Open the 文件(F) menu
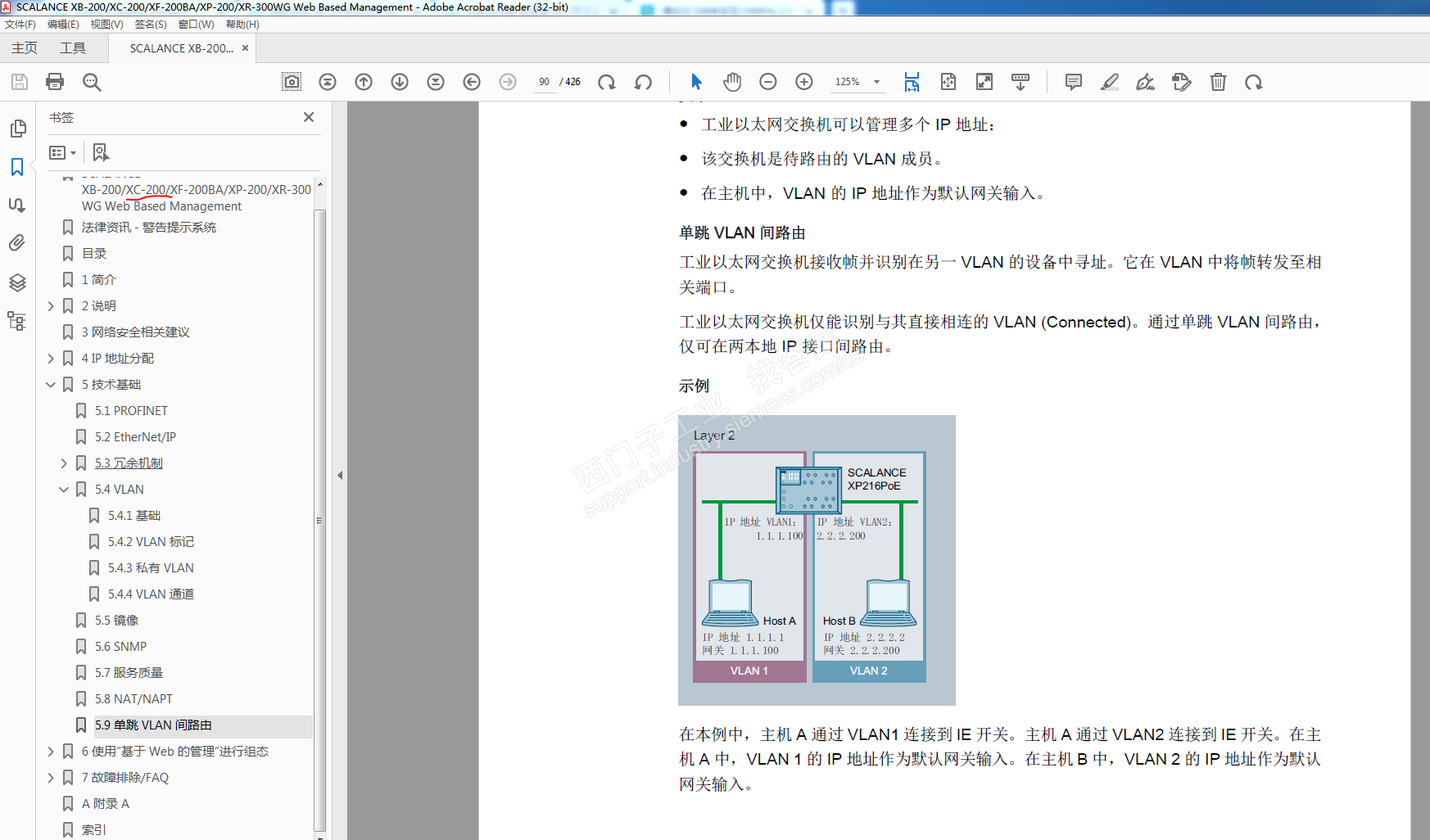 point(20,25)
